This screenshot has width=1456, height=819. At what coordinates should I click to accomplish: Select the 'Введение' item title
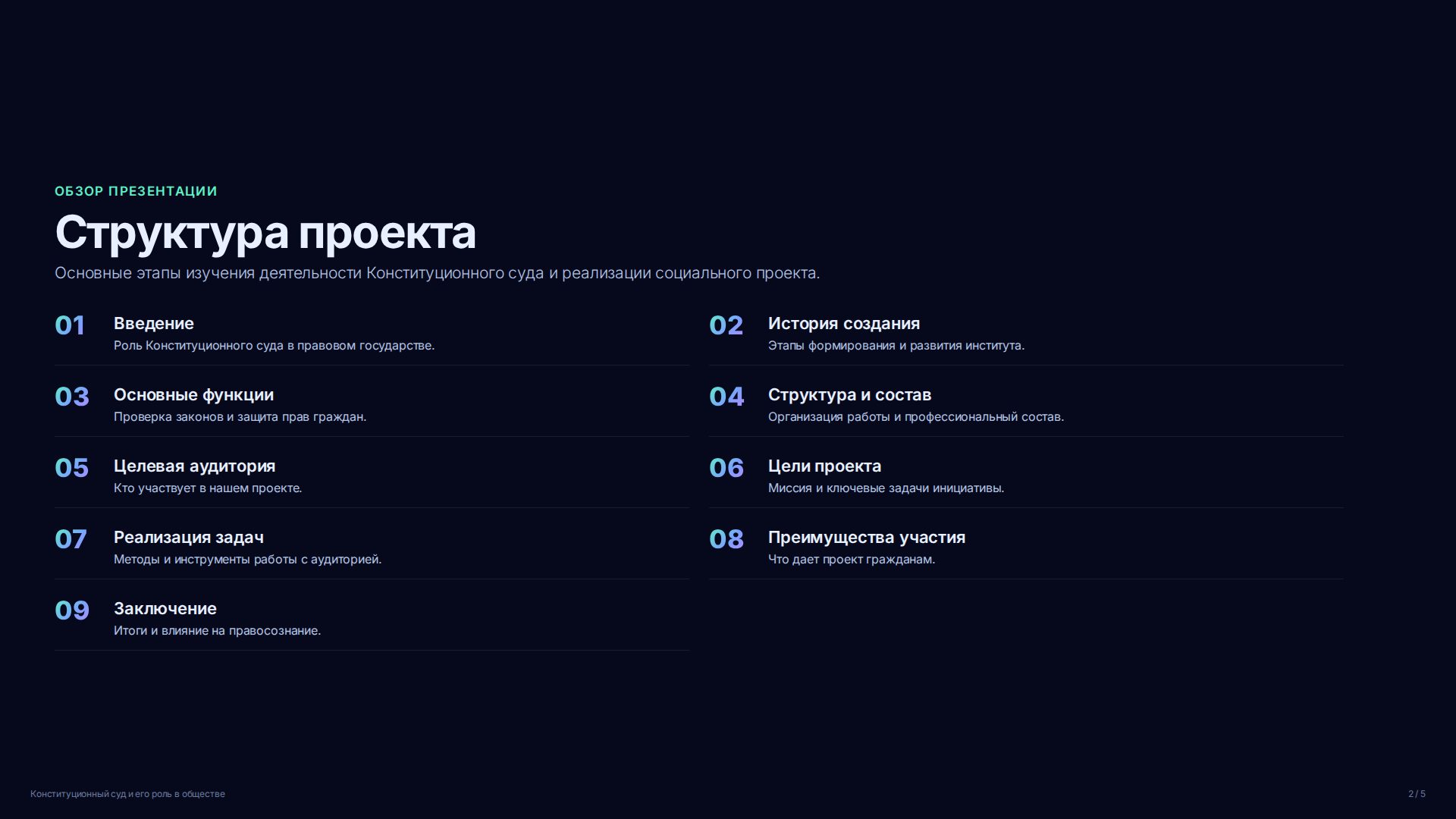(154, 324)
